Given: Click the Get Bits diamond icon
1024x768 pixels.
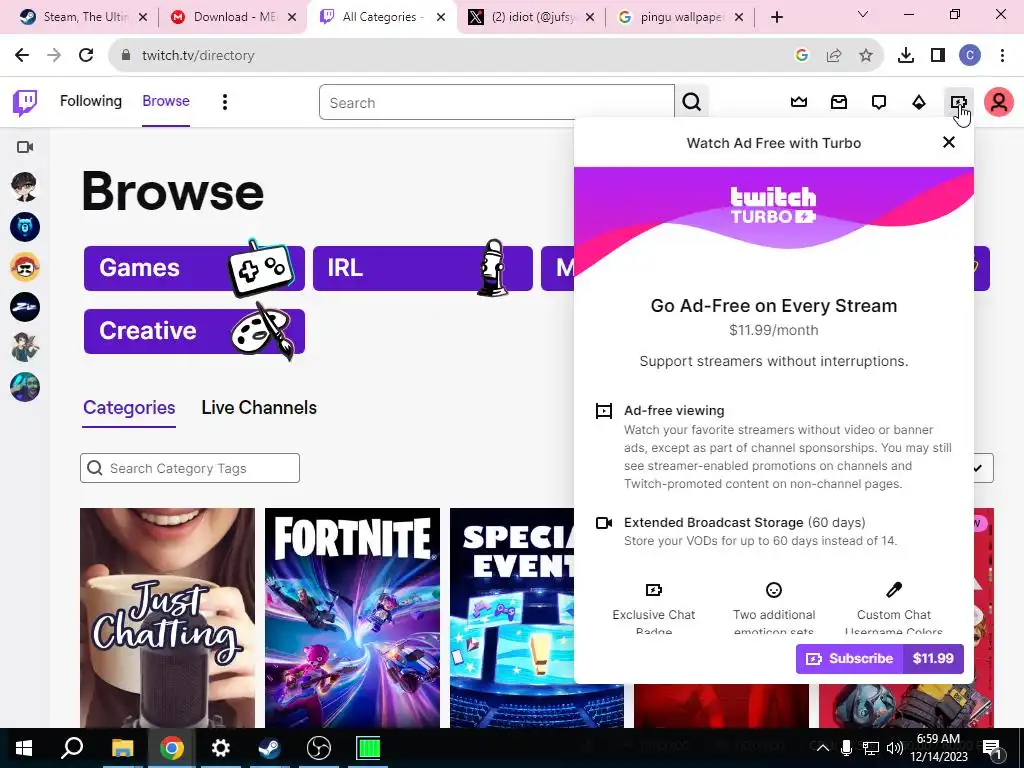Looking at the screenshot, I should click(919, 102).
